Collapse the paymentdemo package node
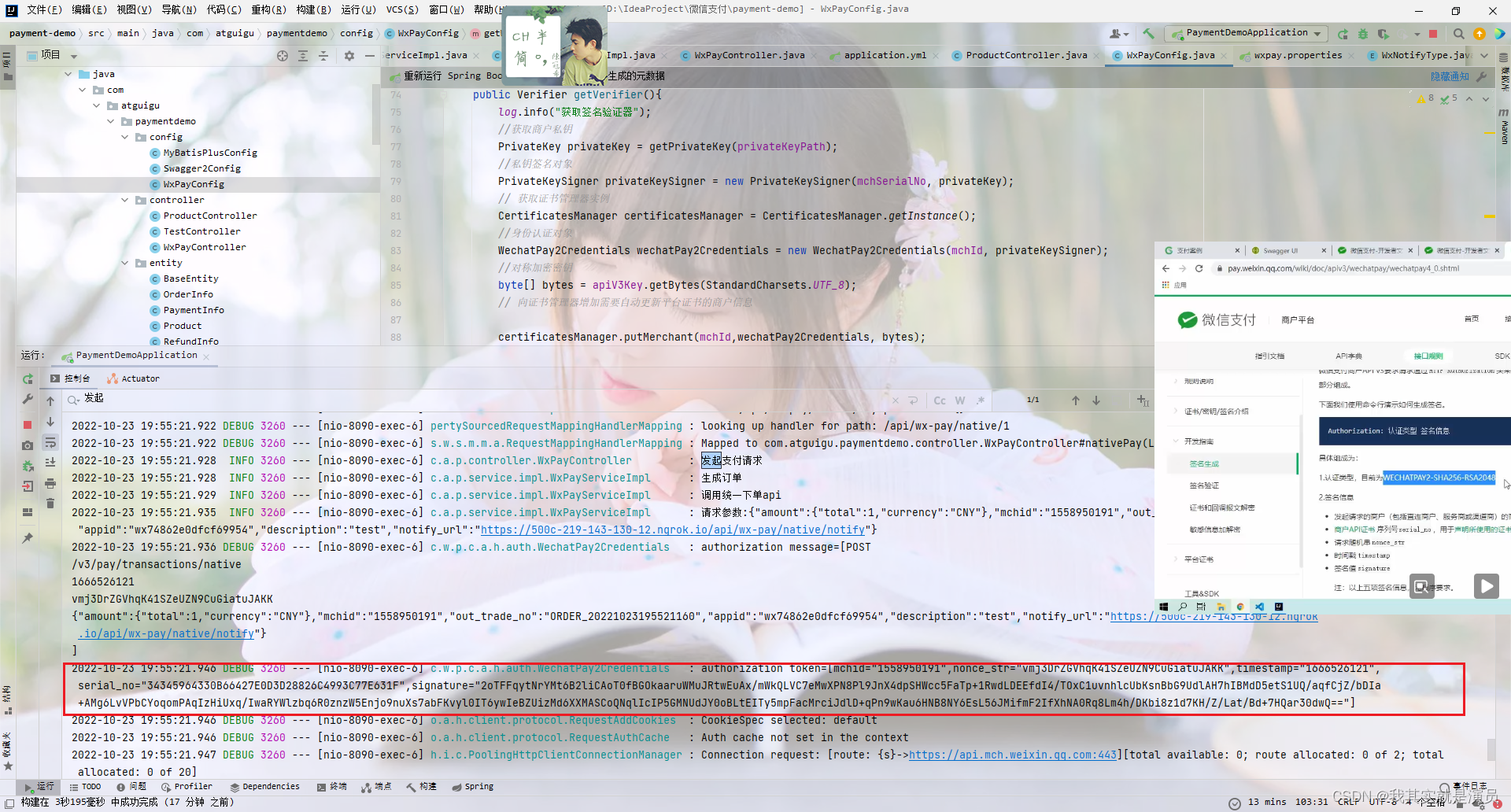The width and height of the screenshot is (1511, 812). pyautogui.click(x=111, y=121)
